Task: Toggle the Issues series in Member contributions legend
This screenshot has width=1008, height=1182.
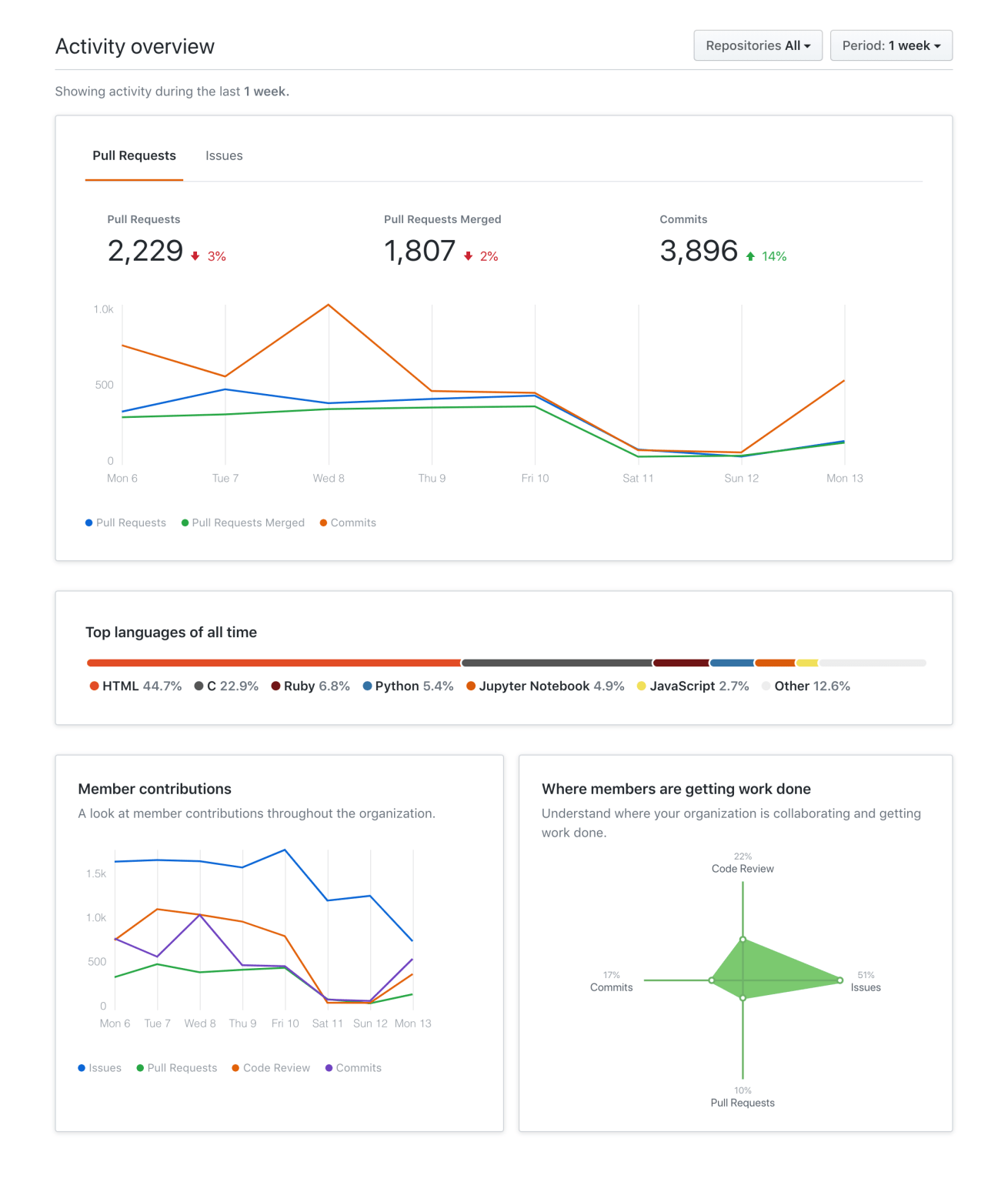Action: click(x=80, y=1067)
